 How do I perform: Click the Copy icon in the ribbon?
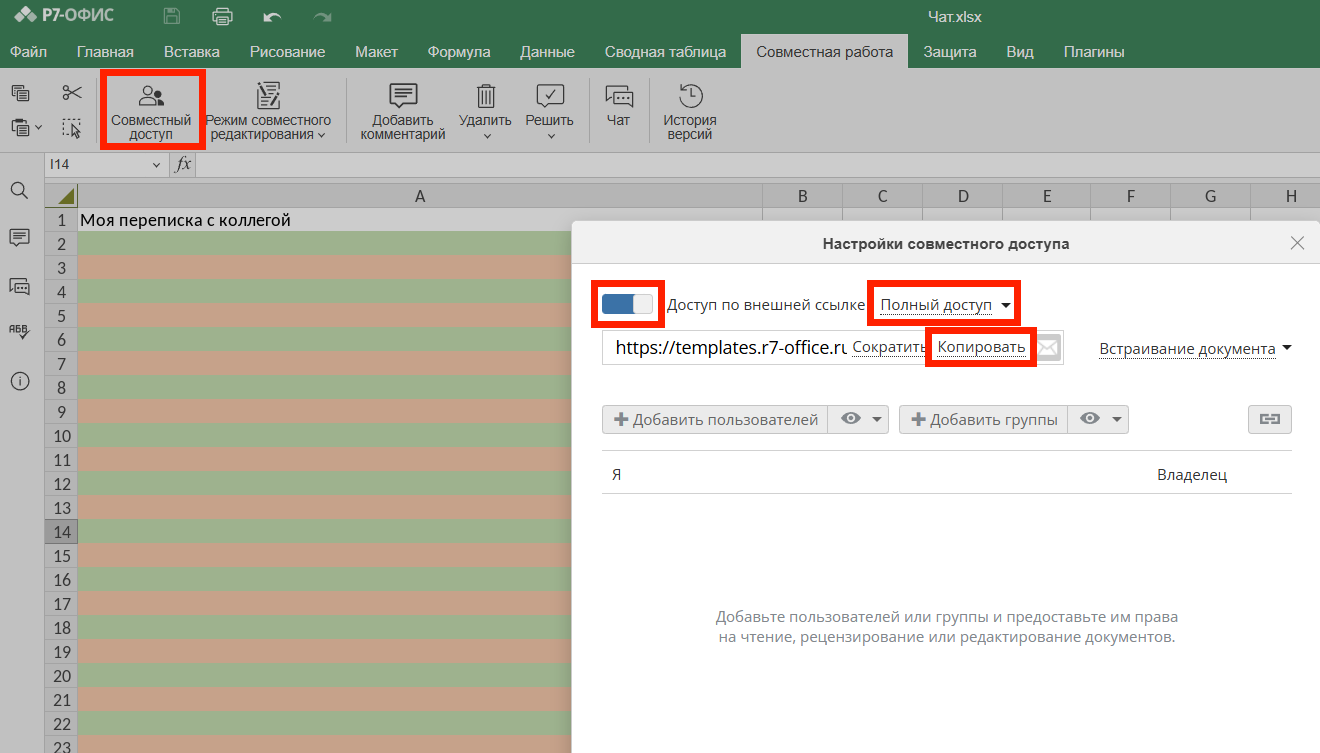[20, 93]
